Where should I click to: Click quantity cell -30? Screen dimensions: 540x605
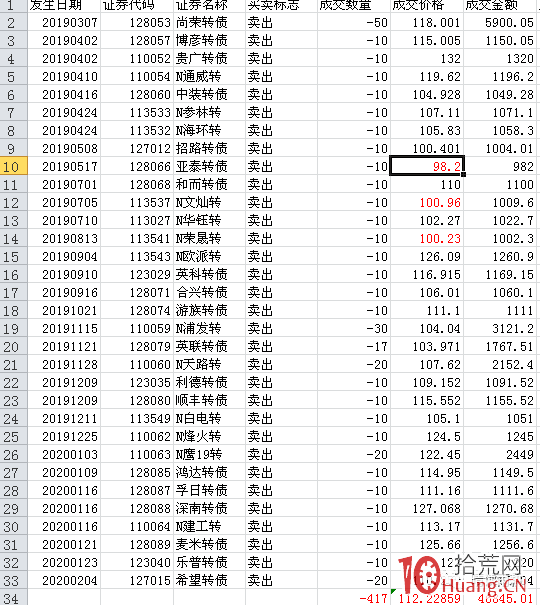(354, 329)
